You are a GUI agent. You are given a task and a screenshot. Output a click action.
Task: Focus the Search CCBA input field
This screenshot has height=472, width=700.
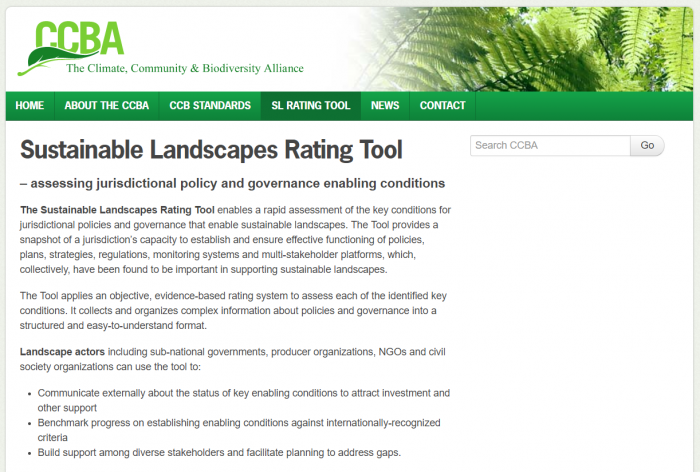(x=550, y=146)
